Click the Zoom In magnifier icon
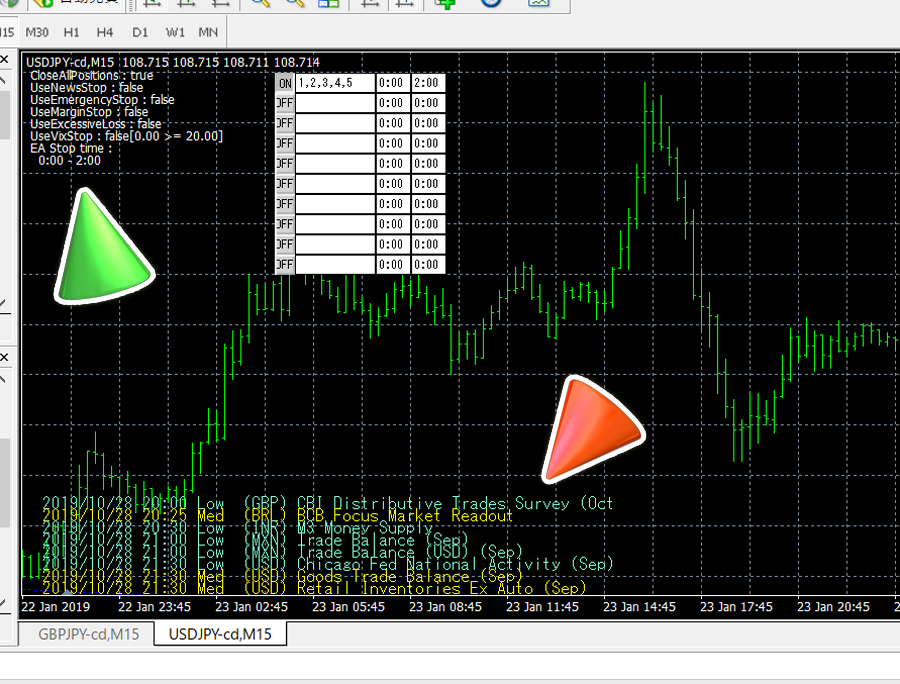Screen dimensions: 900x684 [x=261, y=3]
